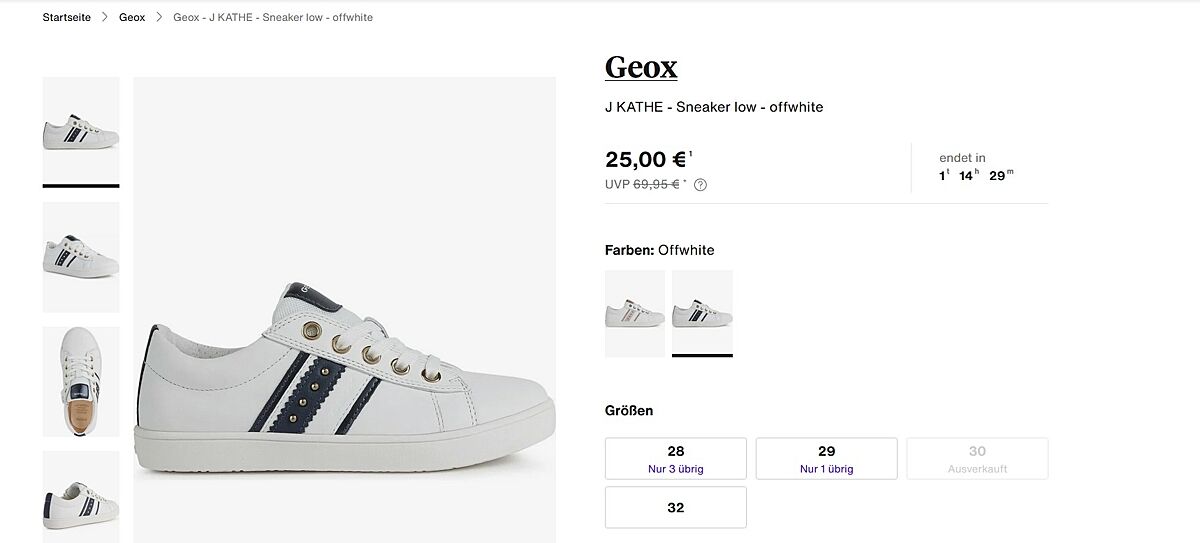Click the 25,00 € sale price
Image resolution: width=1200 pixels, height=543 pixels.
(646, 159)
